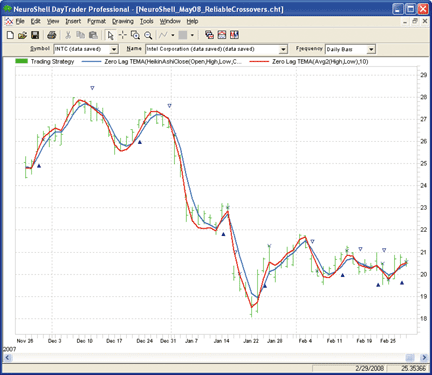Create a new chart with the blank page icon
The image size is (432, 375).
tap(10, 35)
